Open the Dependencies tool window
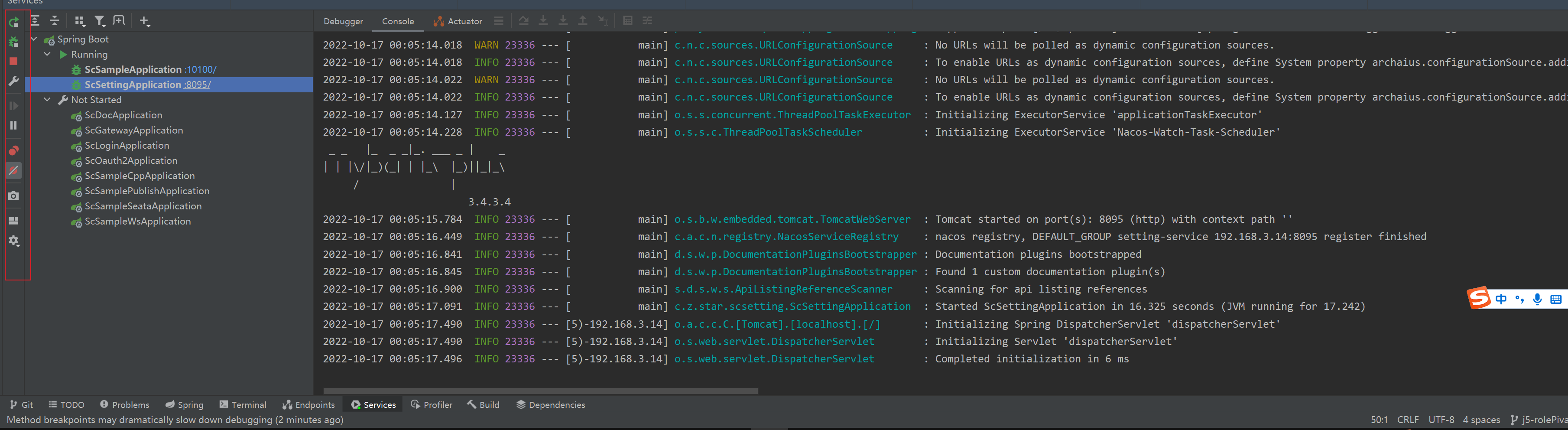 pyautogui.click(x=551, y=404)
